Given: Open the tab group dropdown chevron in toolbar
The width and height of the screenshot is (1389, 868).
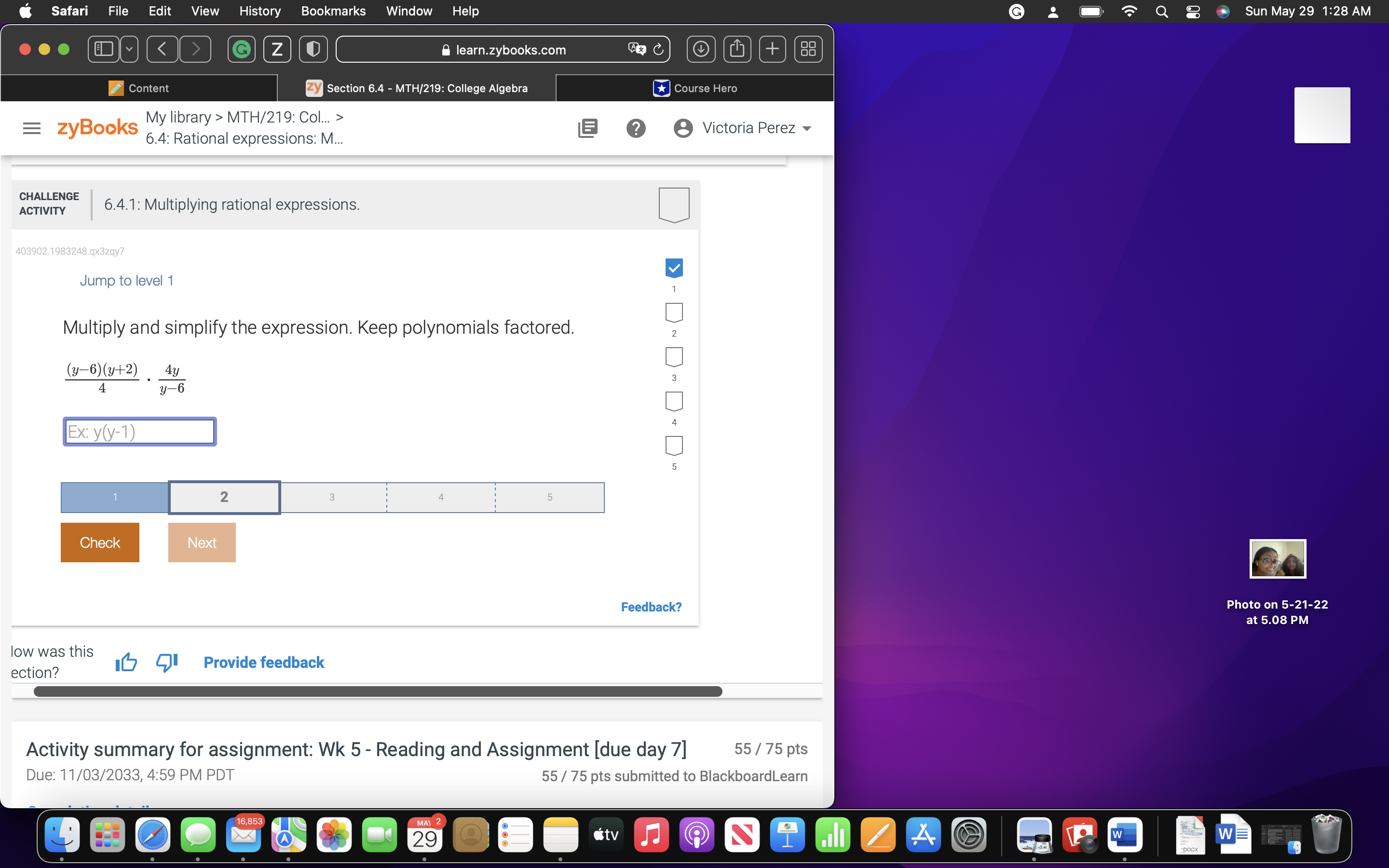Looking at the screenshot, I should click(129, 49).
